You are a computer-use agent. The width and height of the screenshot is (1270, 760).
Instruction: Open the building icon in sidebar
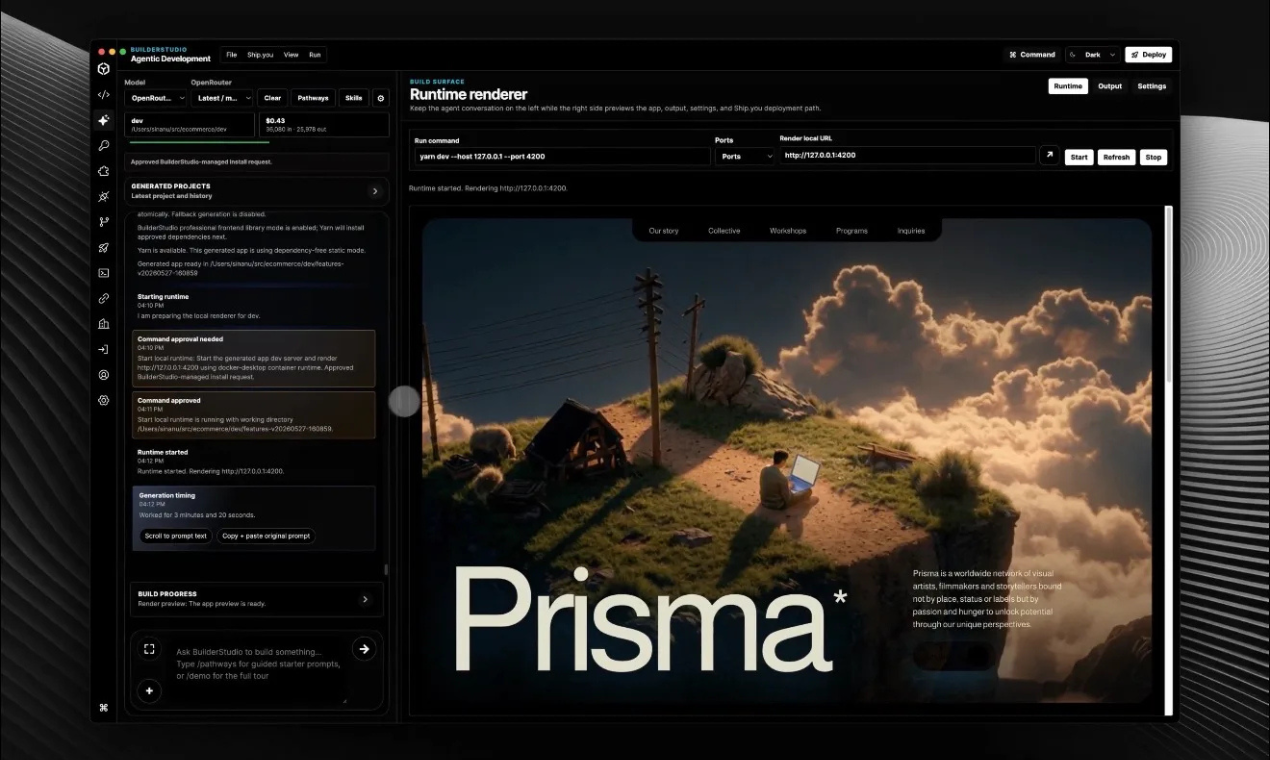click(103, 324)
